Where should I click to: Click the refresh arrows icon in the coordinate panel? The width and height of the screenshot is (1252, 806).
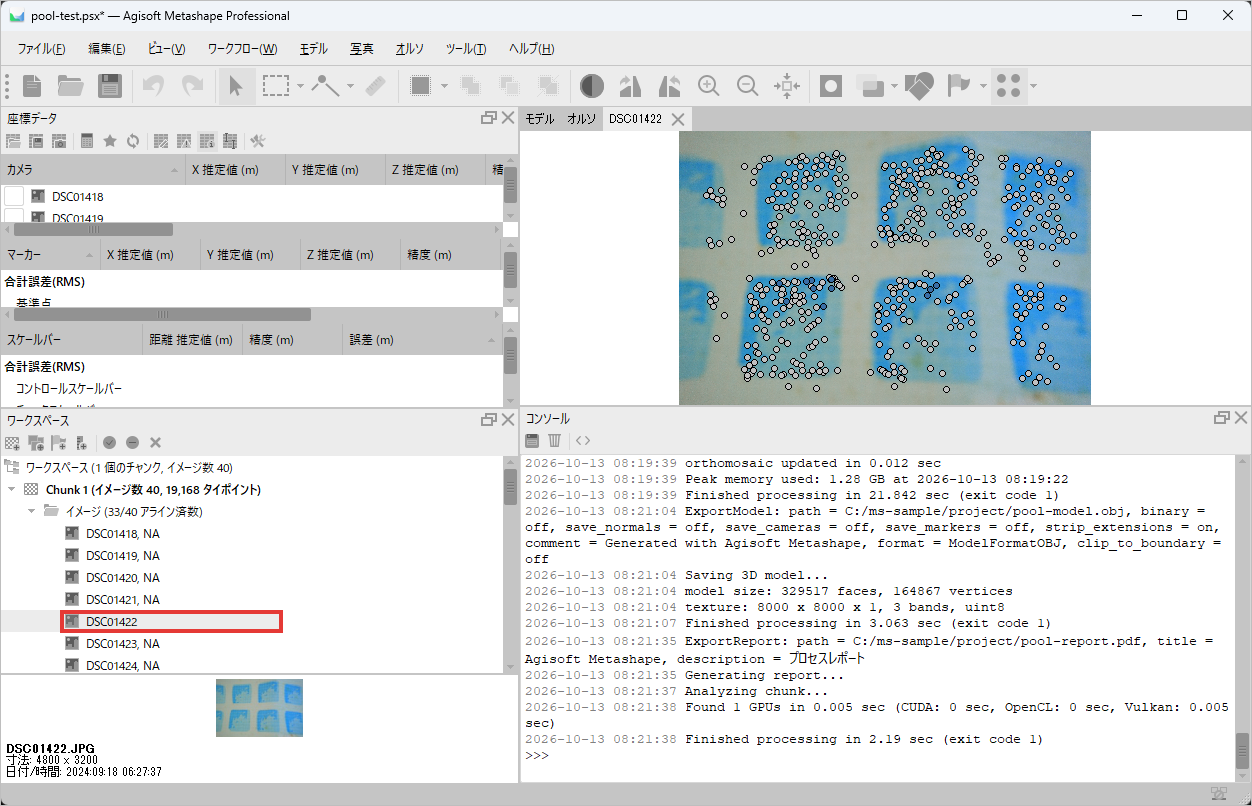tap(132, 141)
